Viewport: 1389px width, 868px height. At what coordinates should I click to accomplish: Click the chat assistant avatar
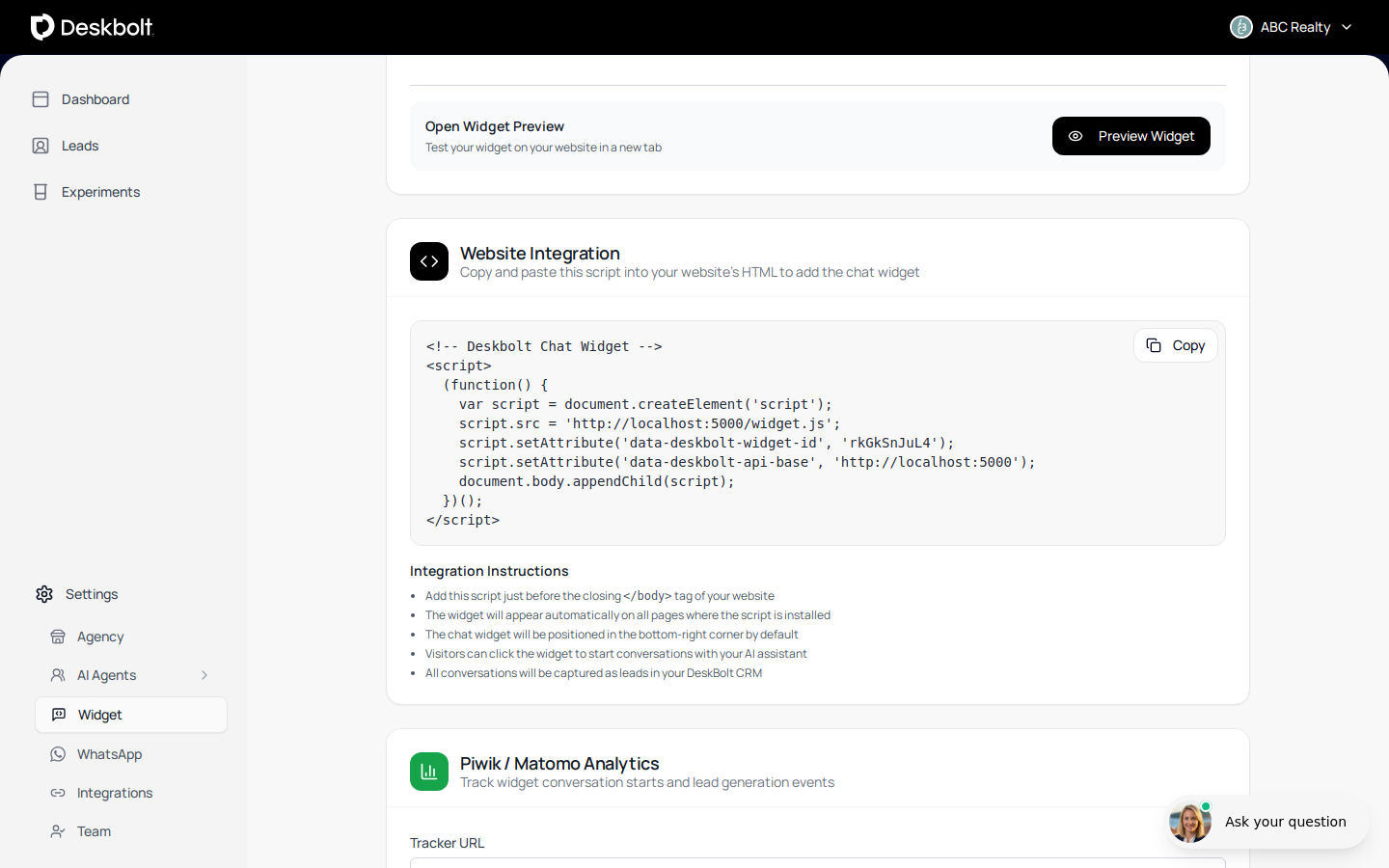click(x=1190, y=822)
